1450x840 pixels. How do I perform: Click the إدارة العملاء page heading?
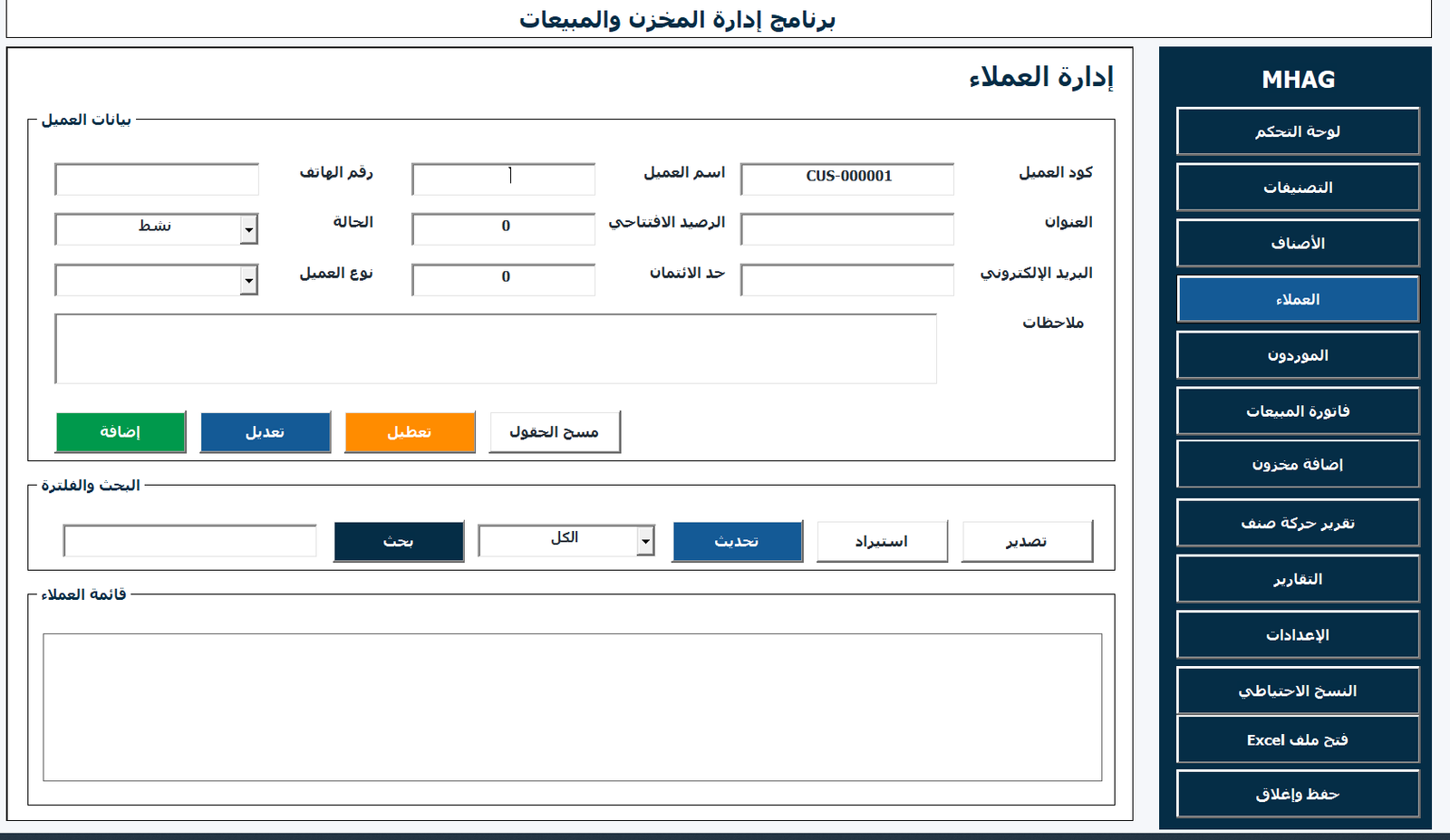pyautogui.click(x=1041, y=77)
